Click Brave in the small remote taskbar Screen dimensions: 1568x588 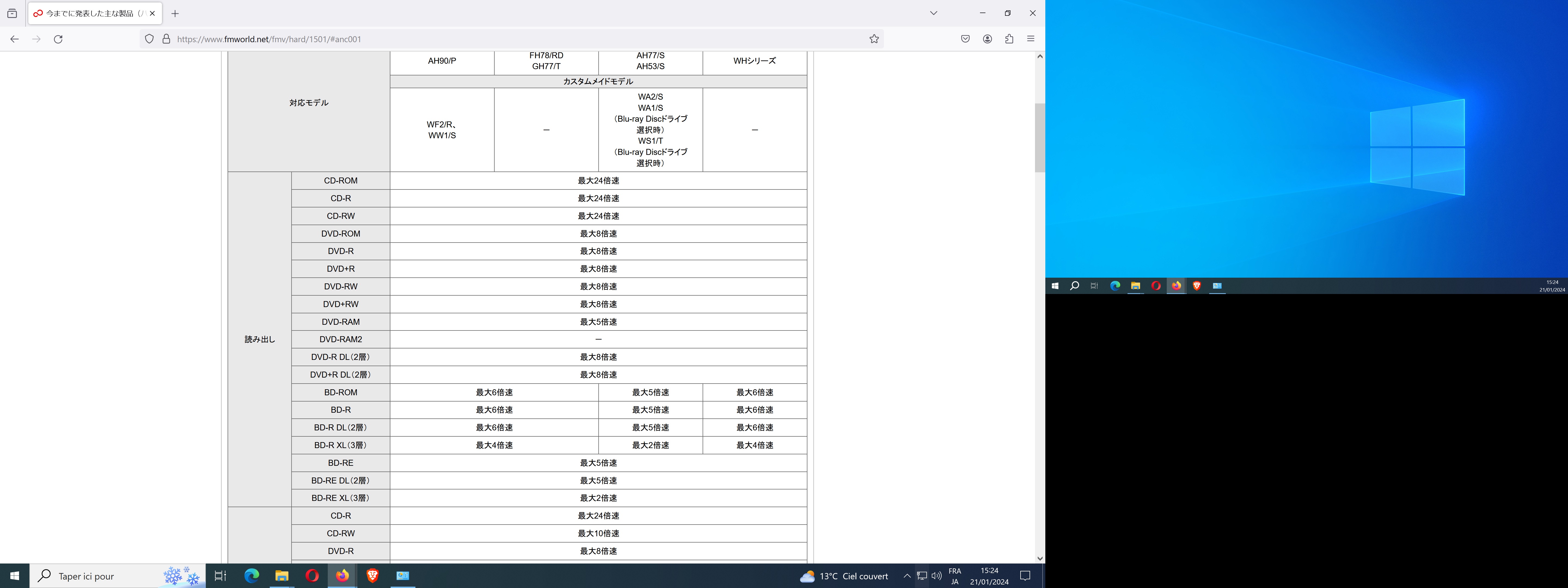[1197, 286]
